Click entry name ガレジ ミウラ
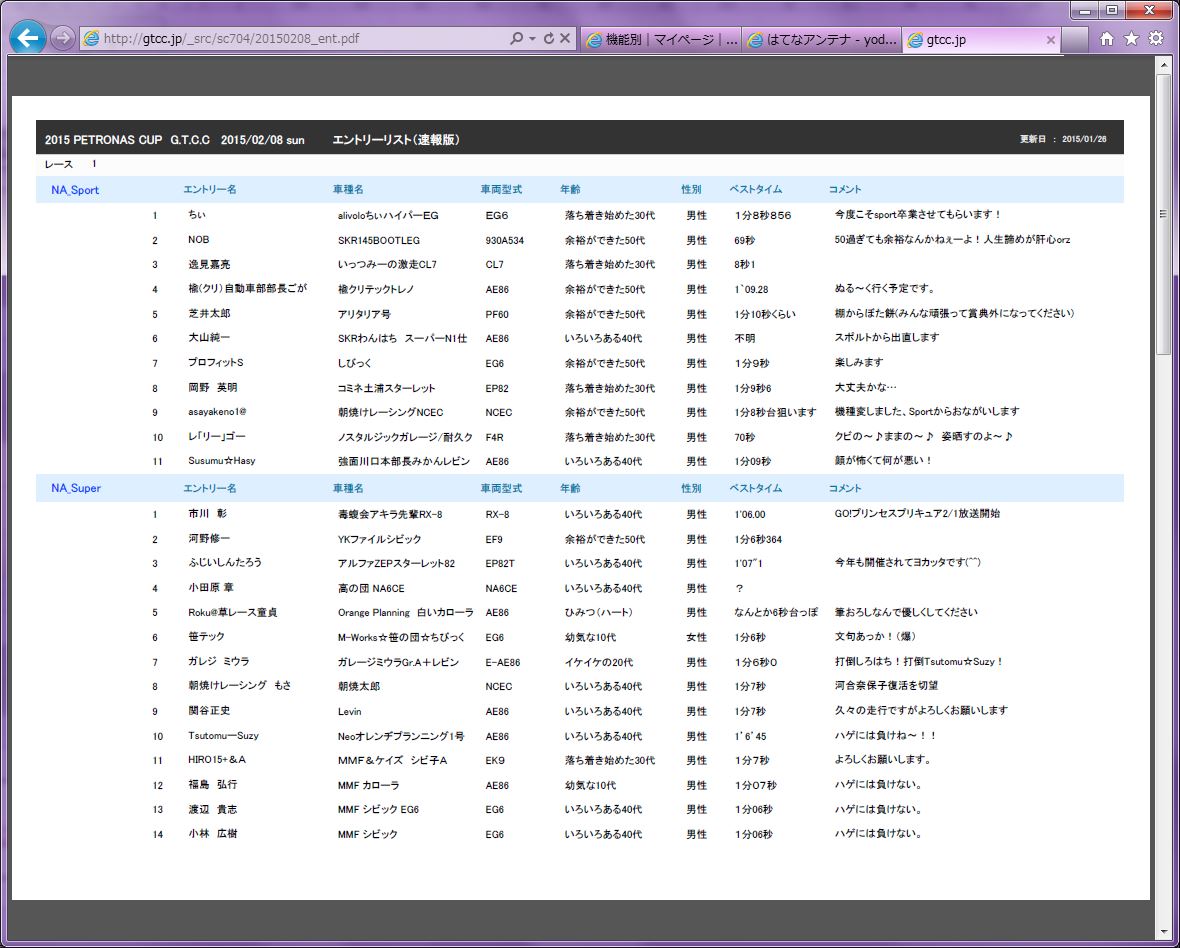 (x=219, y=662)
